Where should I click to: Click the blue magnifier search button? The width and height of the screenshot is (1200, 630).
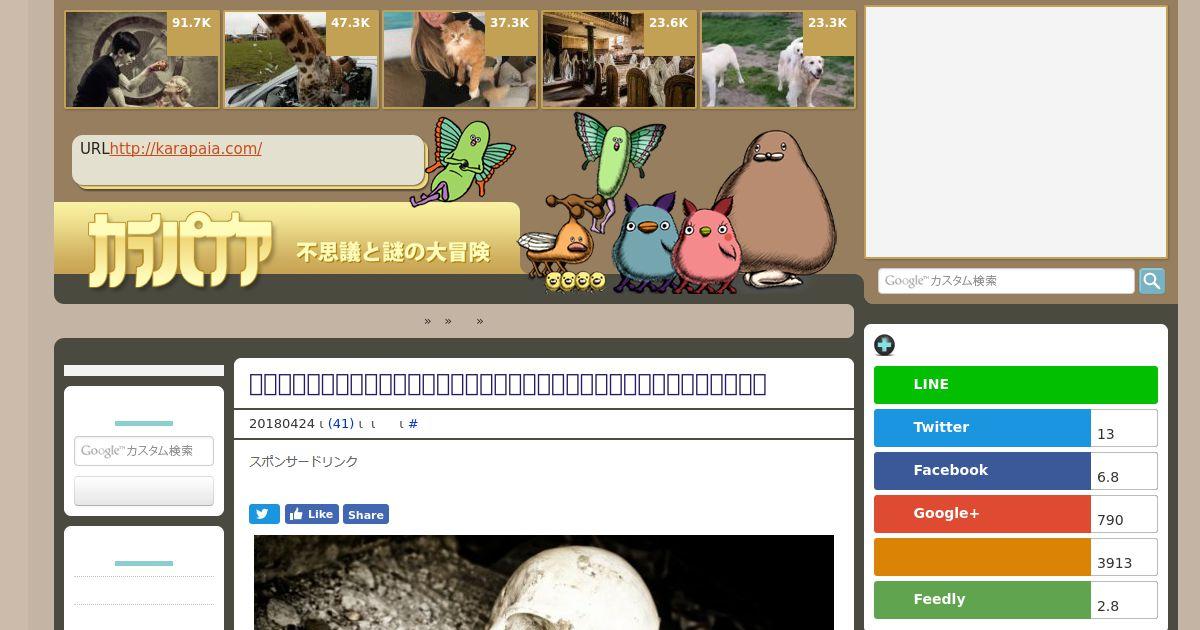click(1152, 281)
